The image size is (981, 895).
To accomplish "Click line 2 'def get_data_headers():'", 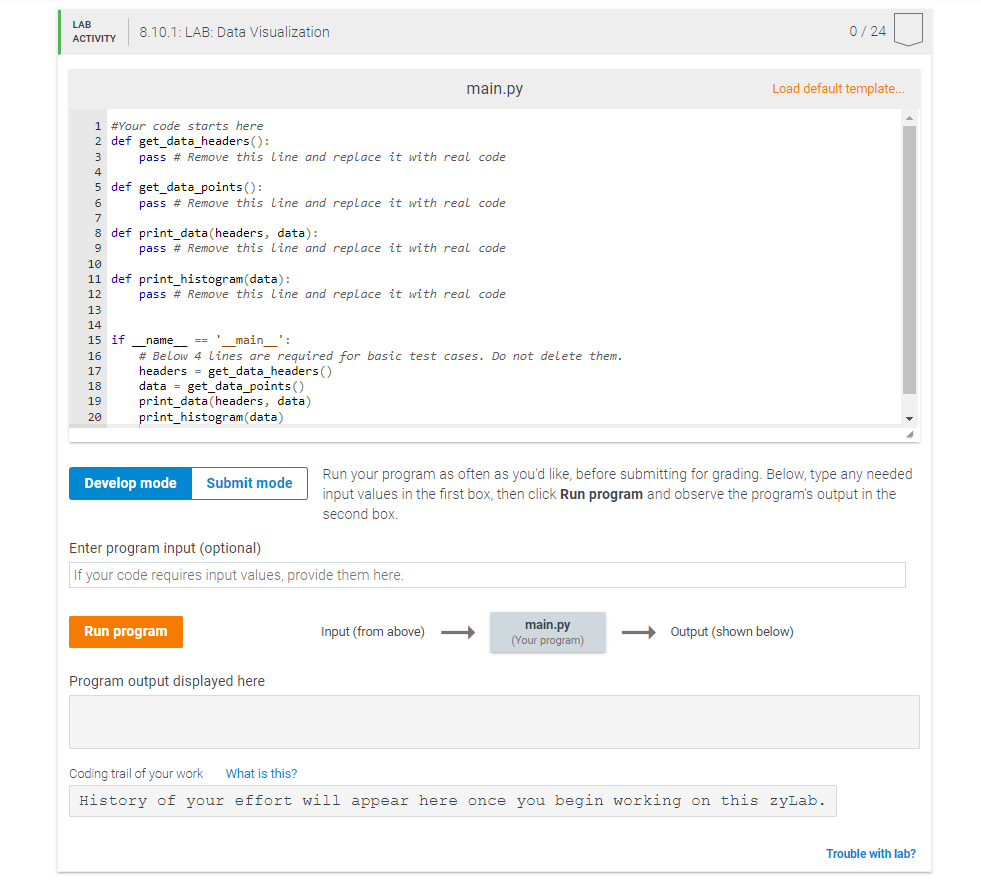I will (x=190, y=141).
